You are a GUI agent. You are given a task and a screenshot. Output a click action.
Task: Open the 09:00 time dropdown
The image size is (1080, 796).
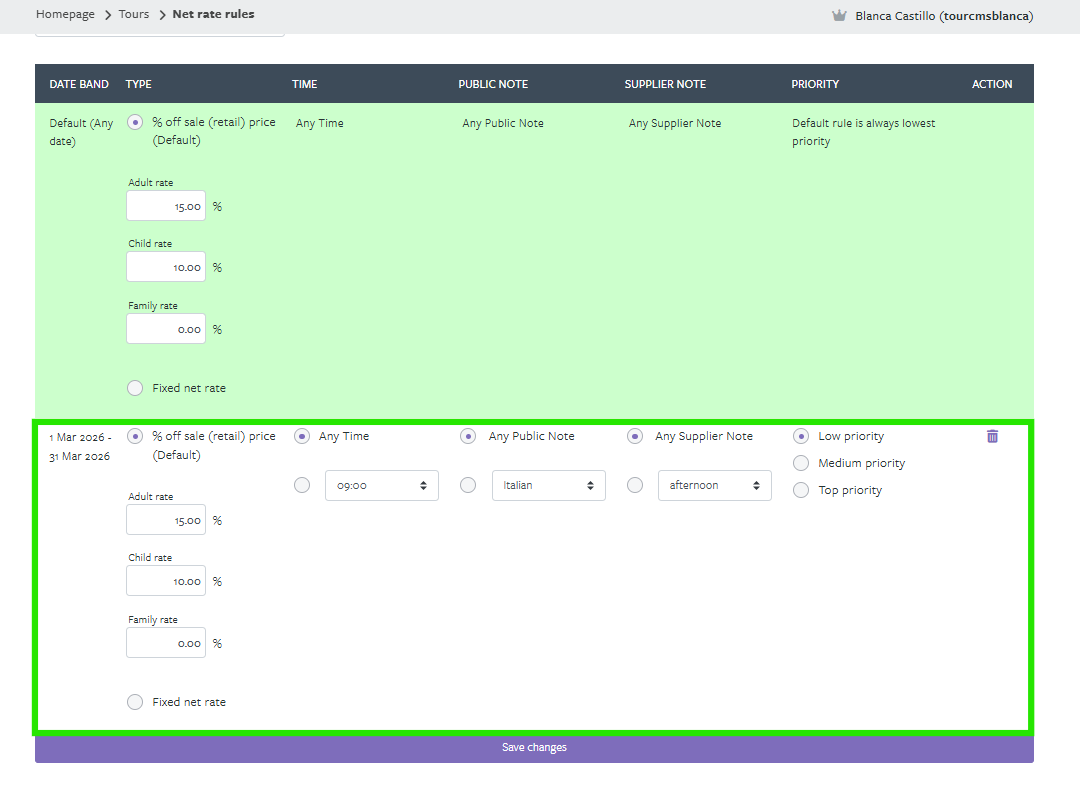pos(382,485)
